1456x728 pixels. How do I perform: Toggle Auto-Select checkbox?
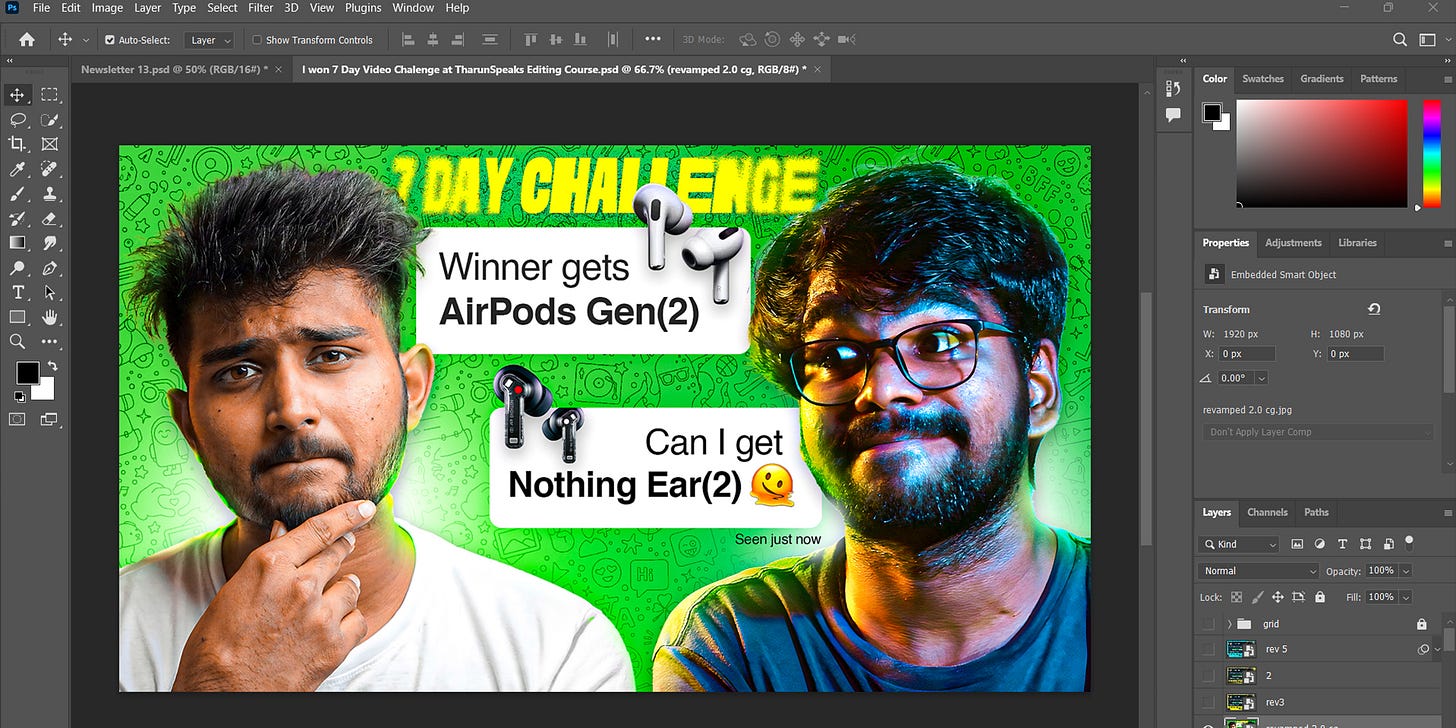pyautogui.click(x=110, y=40)
